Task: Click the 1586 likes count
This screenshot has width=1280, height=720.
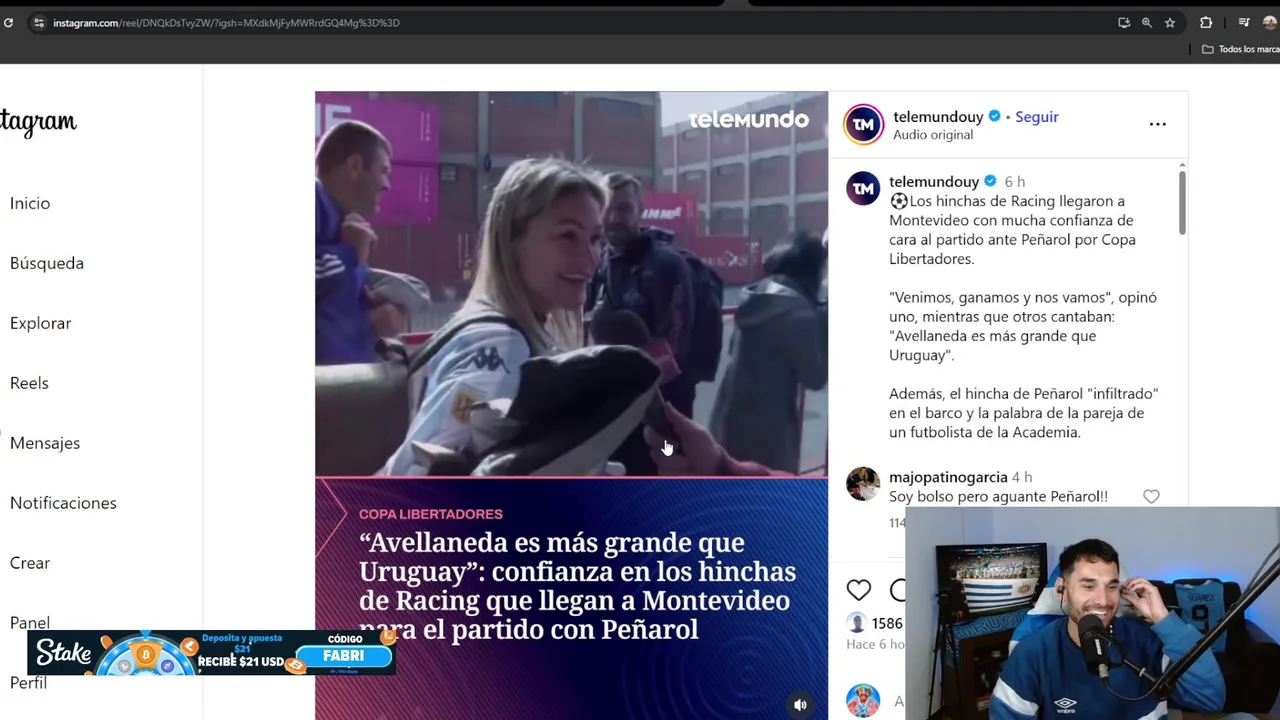Action: coord(887,623)
